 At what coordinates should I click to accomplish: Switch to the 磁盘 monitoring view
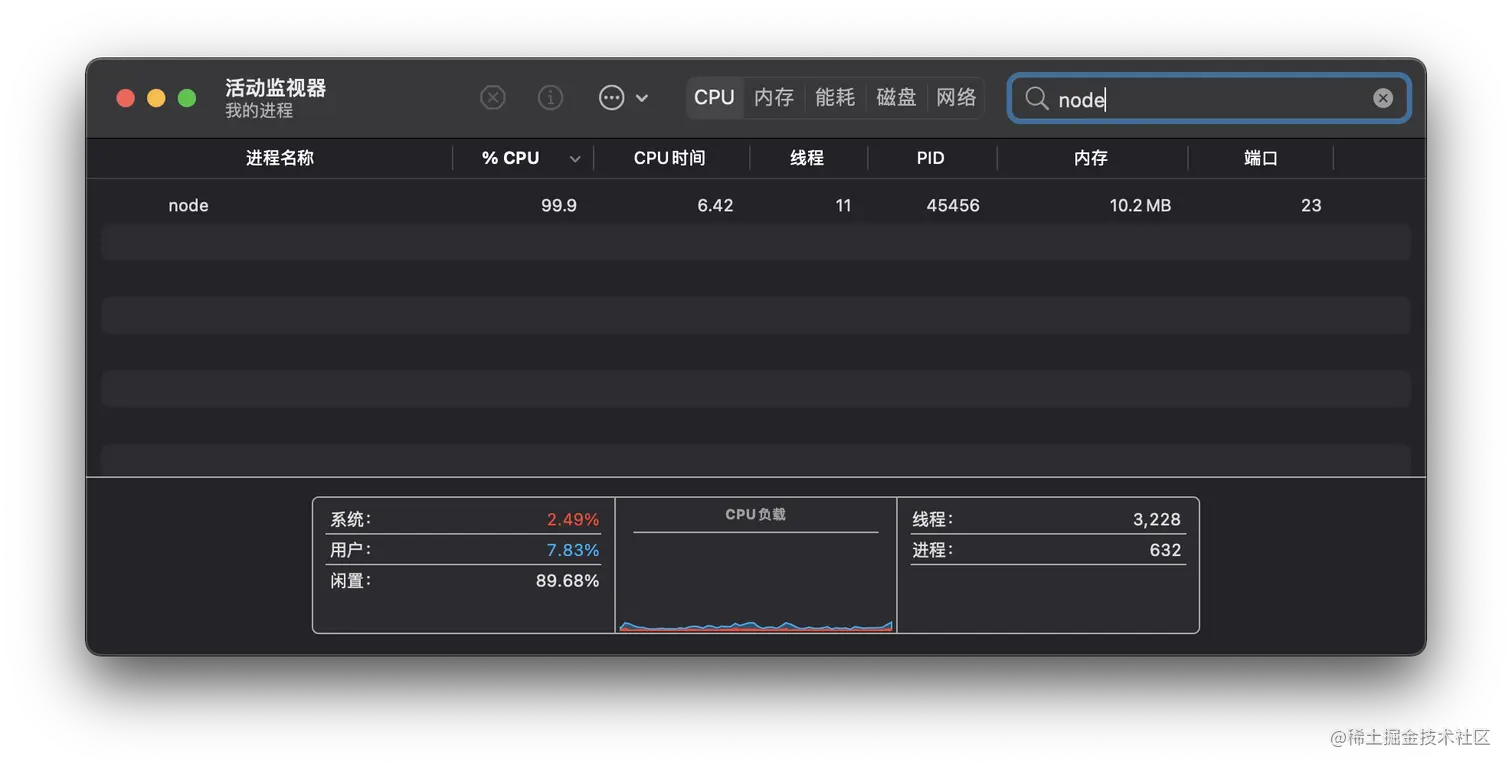pyautogui.click(x=895, y=97)
